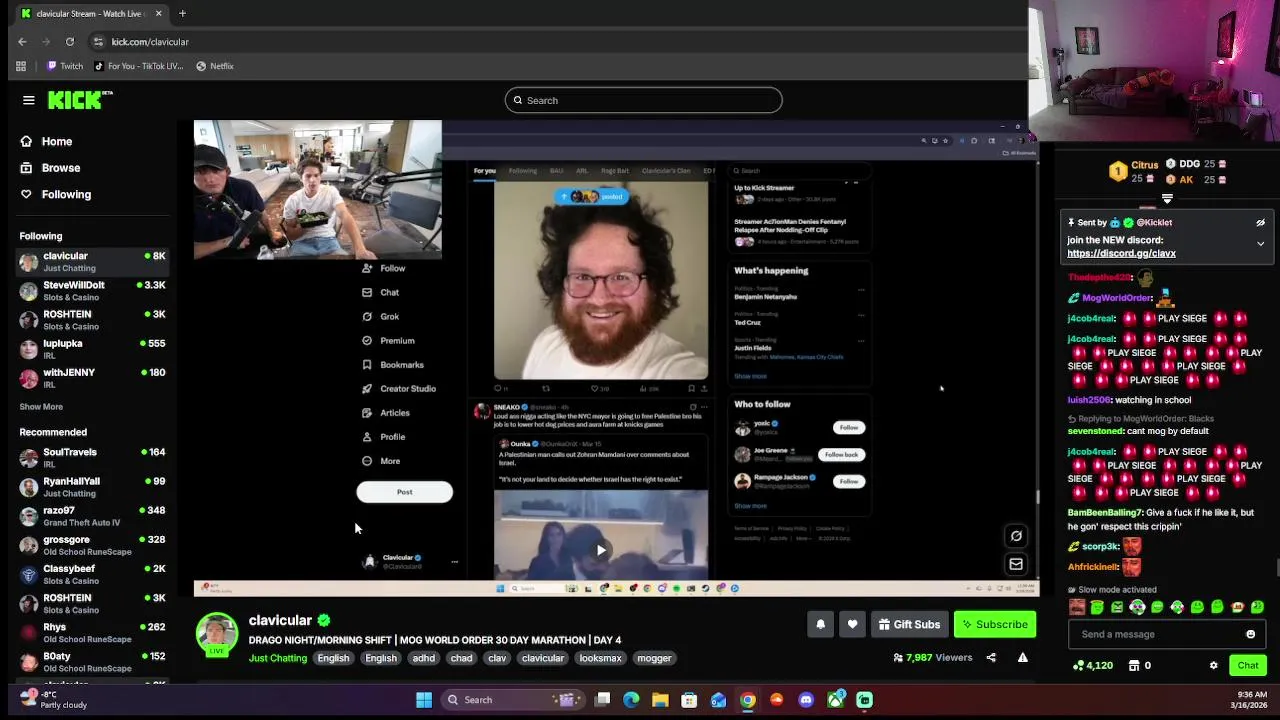Collapse pinned message with chevron
Viewport: 1280px width, 720px height.
pyautogui.click(x=1260, y=244)
